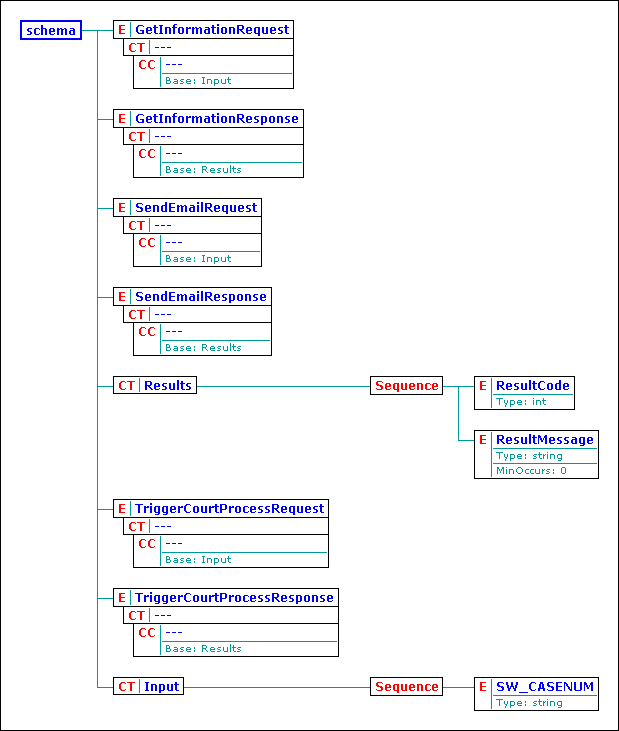Click the Sequence box after Results
This screenshot has height=731, width=619.
pos(406,386)
